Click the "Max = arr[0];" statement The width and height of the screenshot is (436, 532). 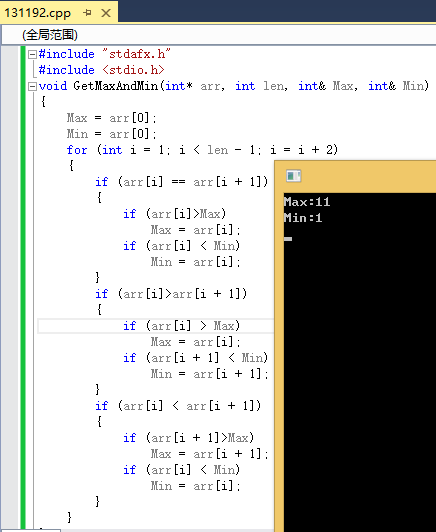click(x=111, y=118)
